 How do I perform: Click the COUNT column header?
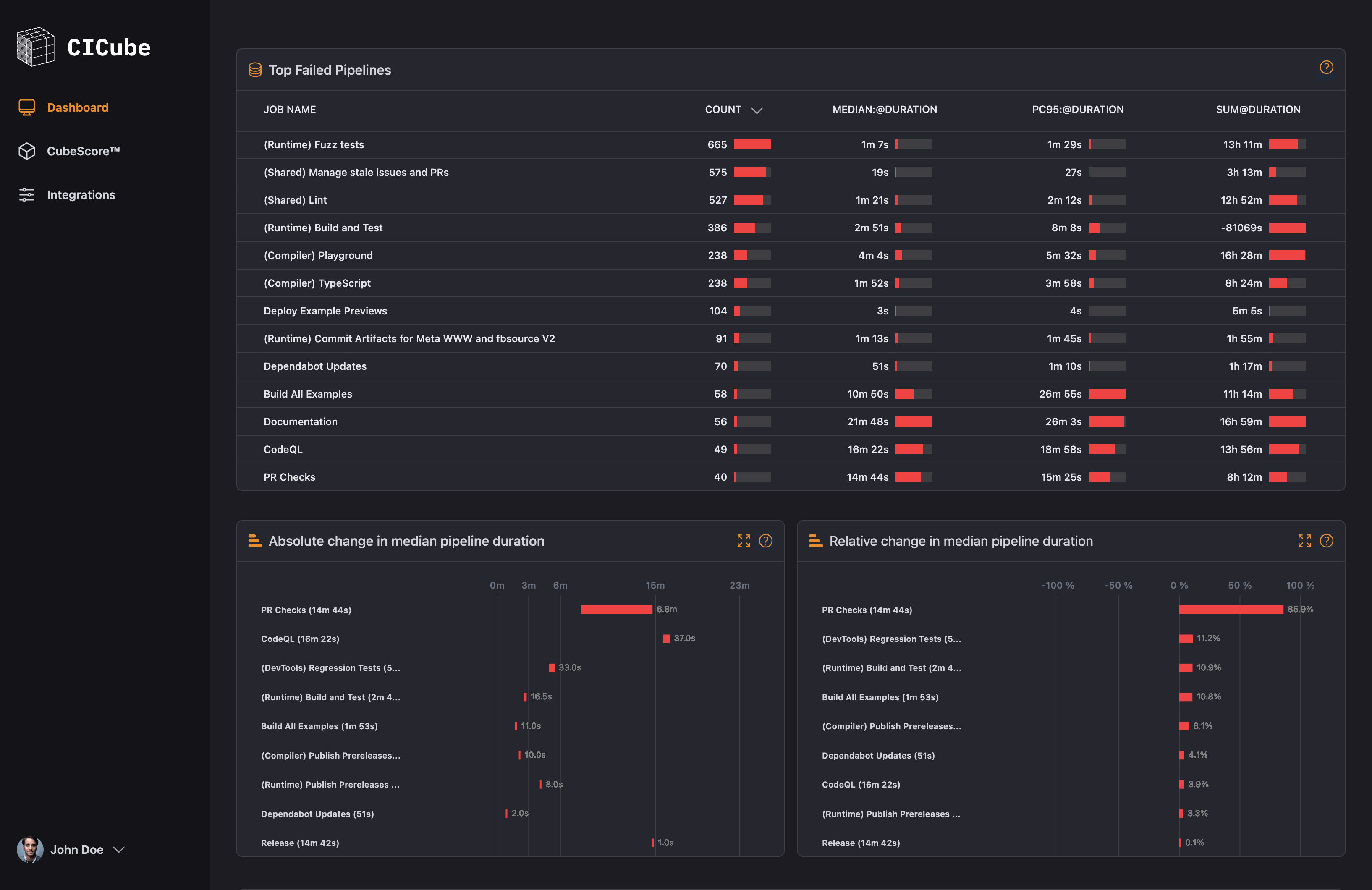pos(723,110)
